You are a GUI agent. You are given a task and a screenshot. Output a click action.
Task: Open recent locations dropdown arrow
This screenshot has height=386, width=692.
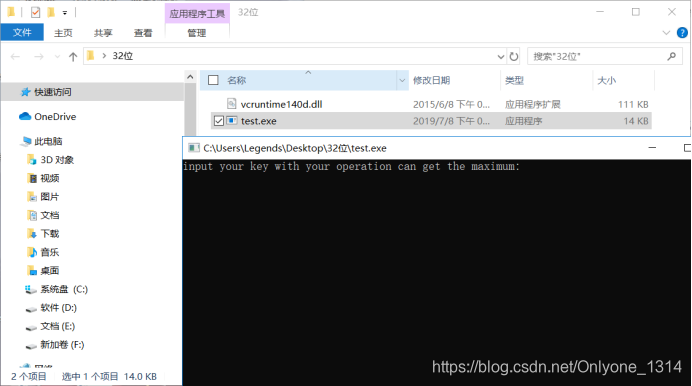pyautogui.click(x=57, y=56)
